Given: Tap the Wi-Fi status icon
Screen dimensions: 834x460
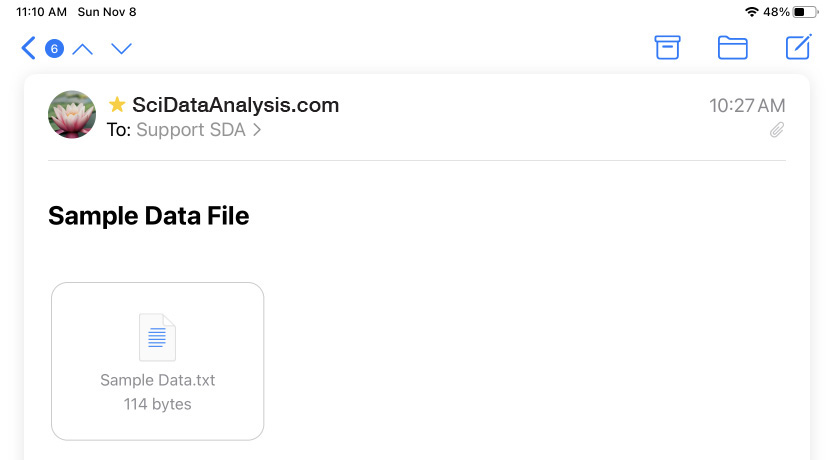Looking at the screenshot, I should click(x=752, y=12).
